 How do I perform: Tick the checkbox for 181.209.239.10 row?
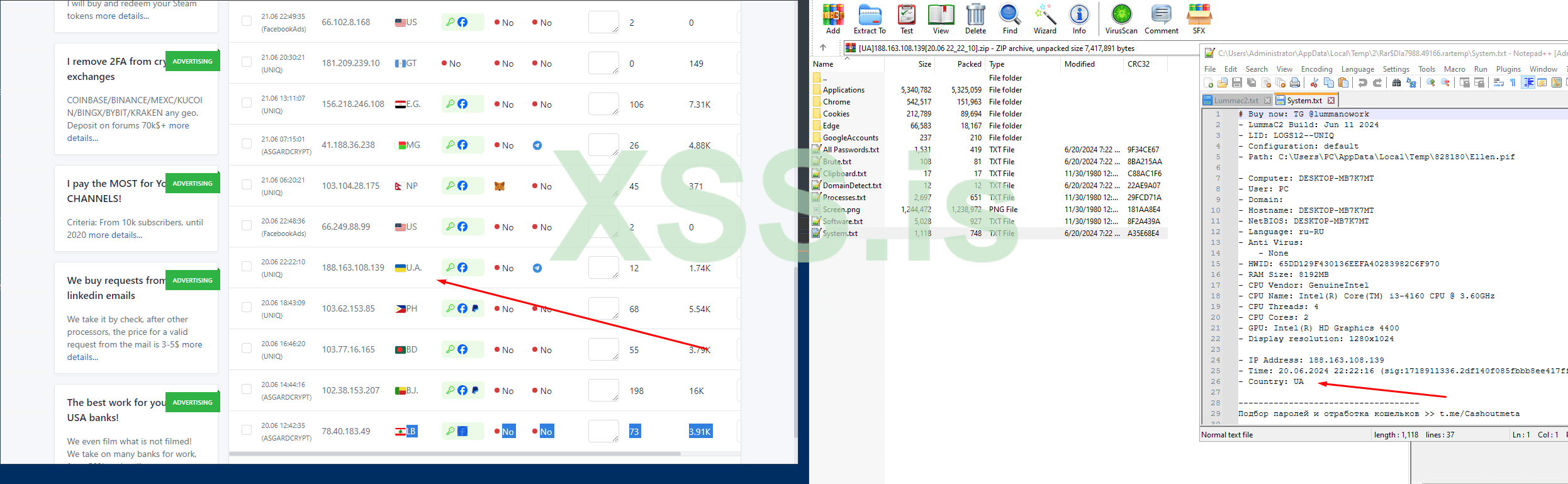pyautogui.click(x=247, y=62)
